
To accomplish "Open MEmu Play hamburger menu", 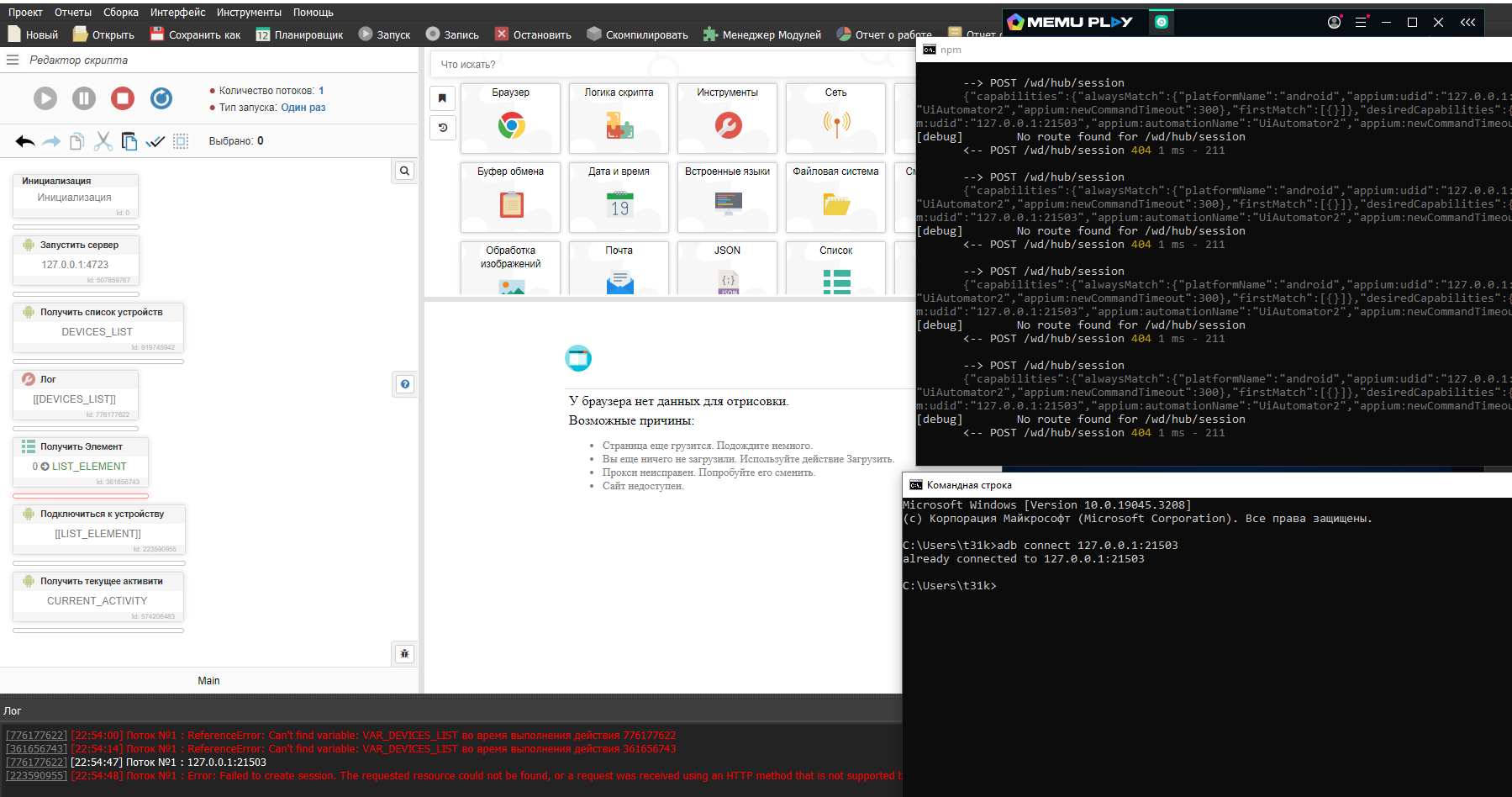I will point(1361,22).
